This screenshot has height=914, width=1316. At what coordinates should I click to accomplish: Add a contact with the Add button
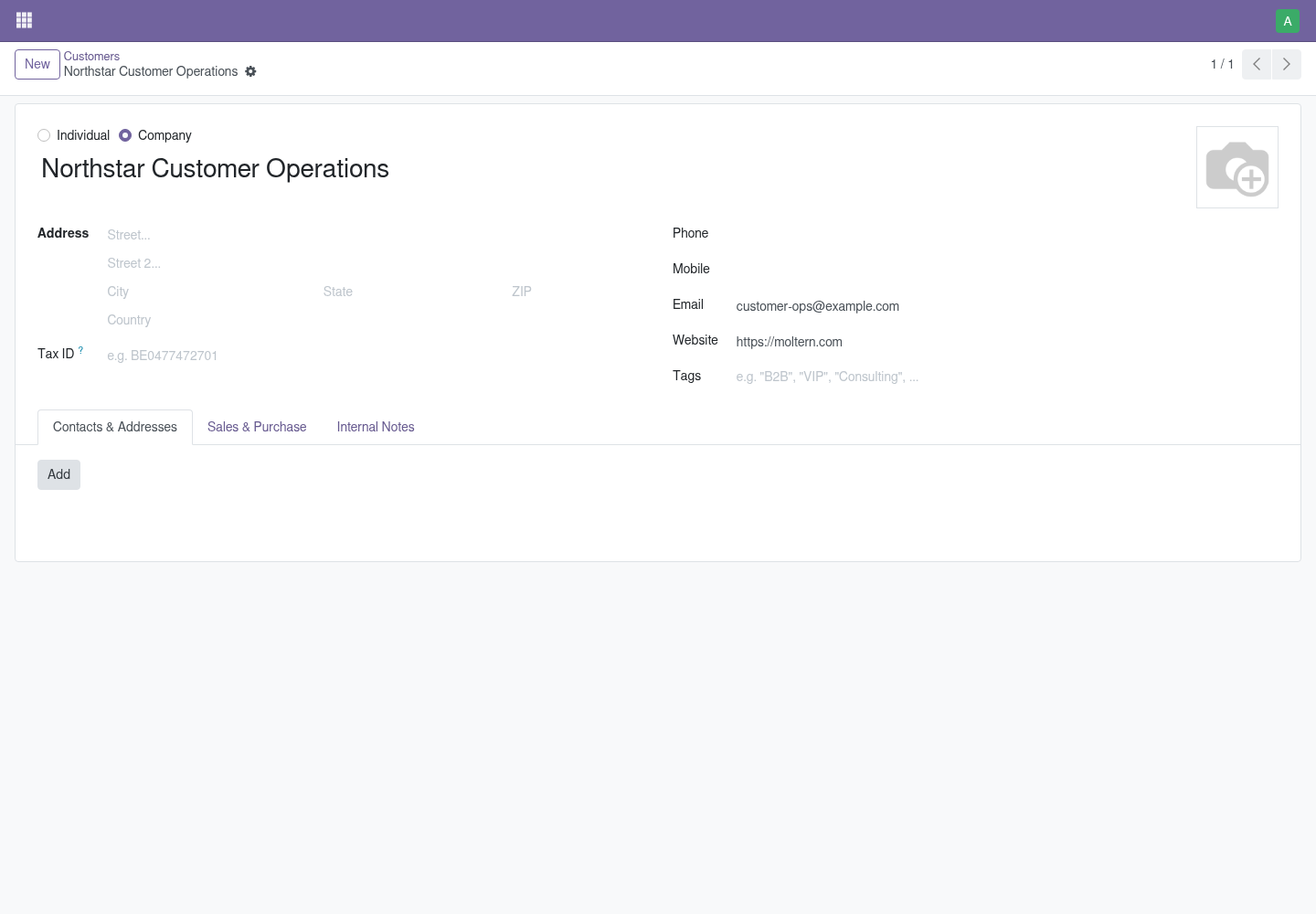58,474
